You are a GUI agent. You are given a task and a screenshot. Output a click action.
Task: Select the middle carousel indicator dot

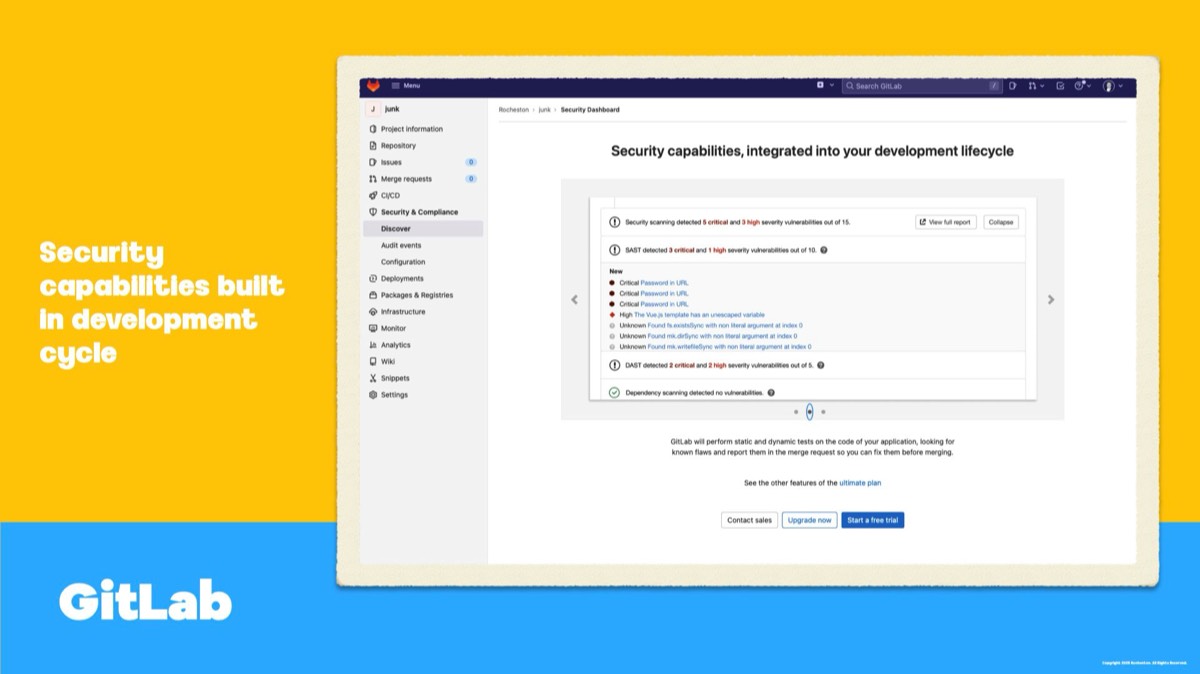pos(810,411)
